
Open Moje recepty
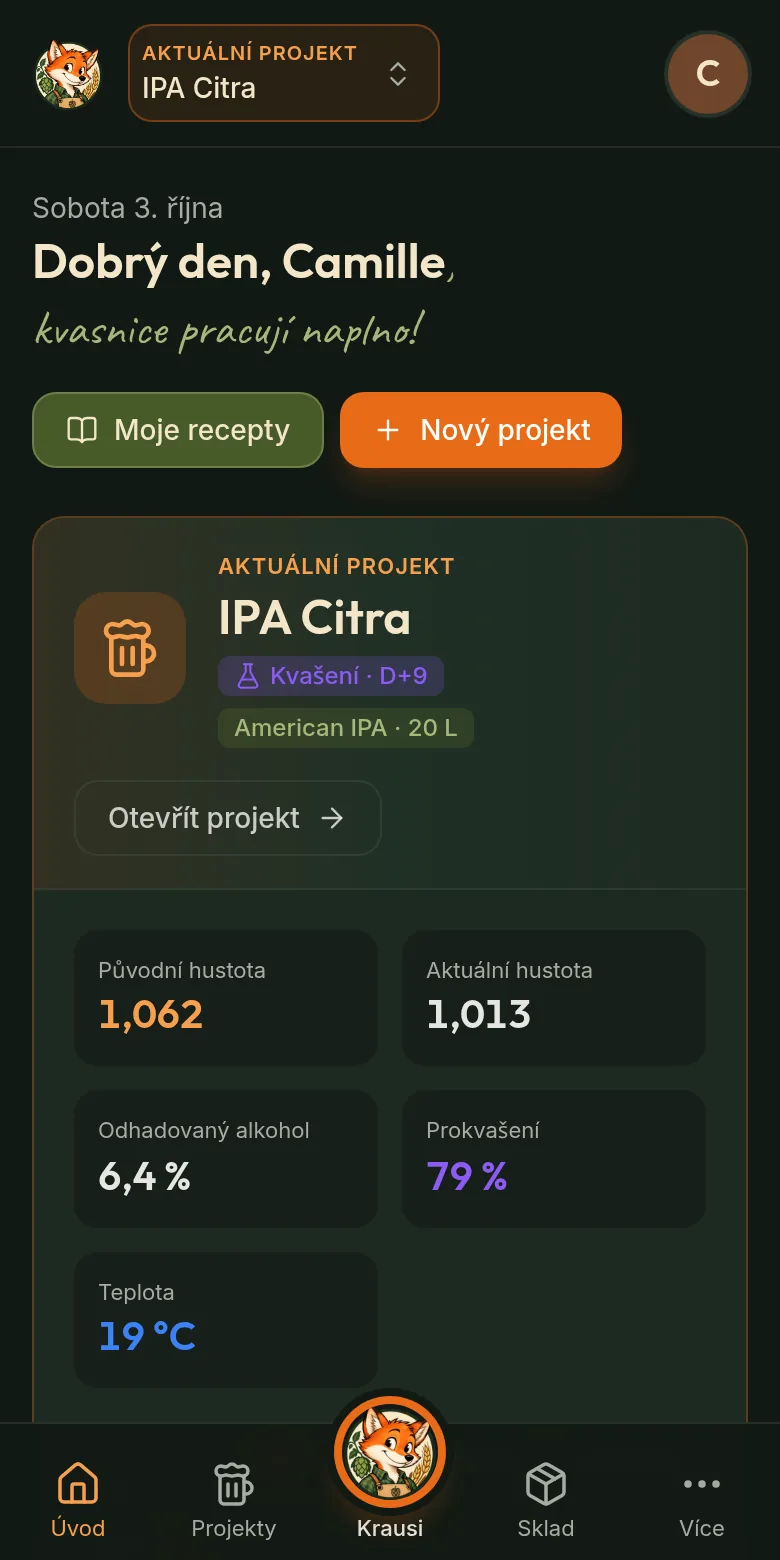click(178, 430)
